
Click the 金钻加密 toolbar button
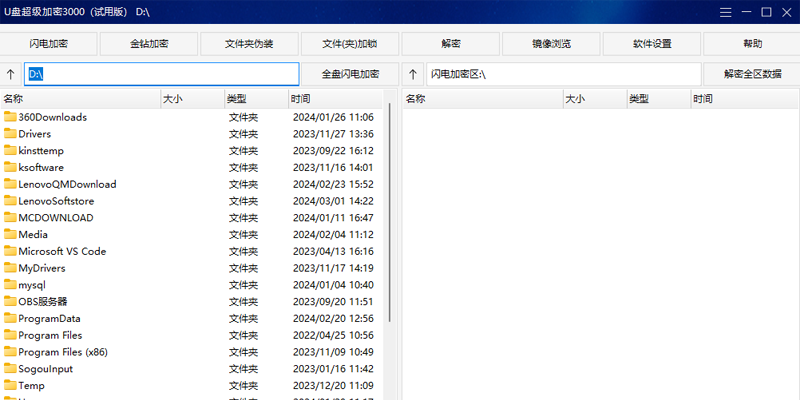(149, 44)
